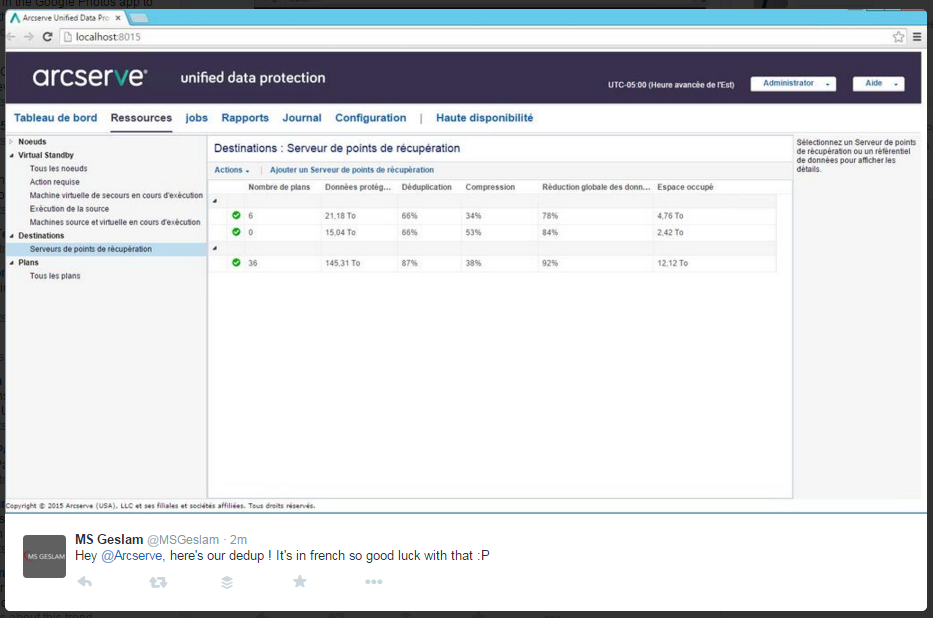Click the MS Geslam name link
933x618 pixels.
point(109,539)
